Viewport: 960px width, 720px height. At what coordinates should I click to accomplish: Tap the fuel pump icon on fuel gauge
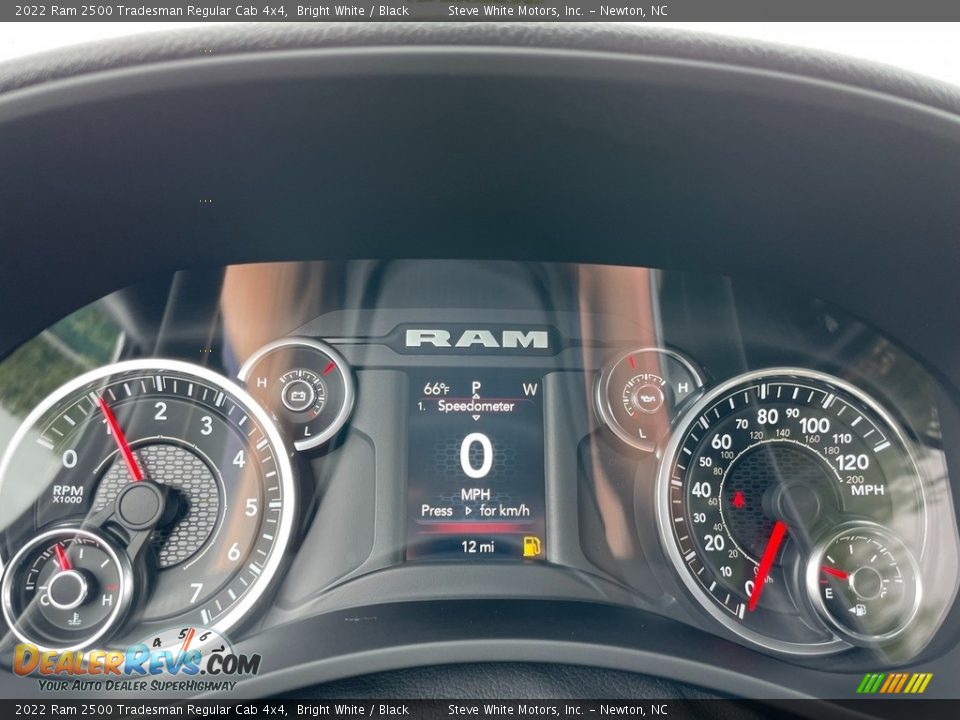857,609
